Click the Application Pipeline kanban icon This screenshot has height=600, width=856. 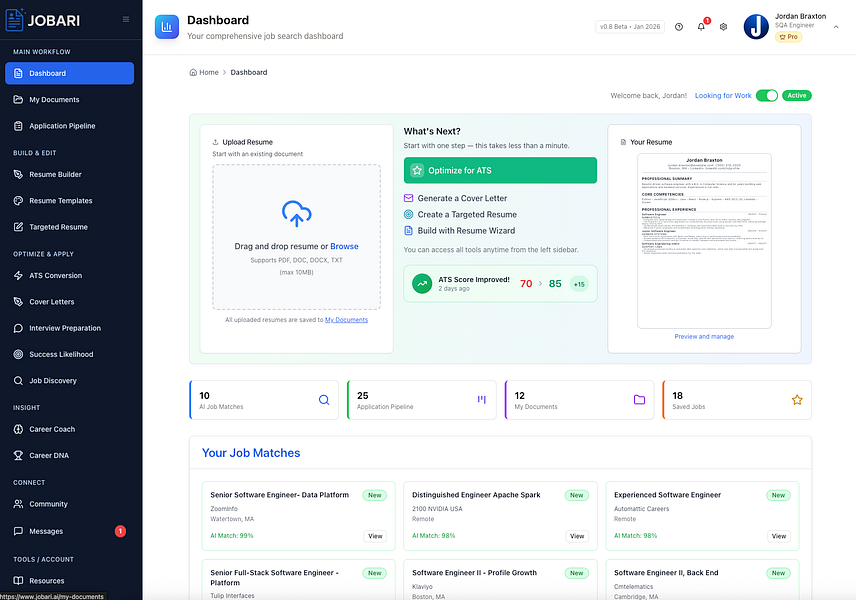482,400
